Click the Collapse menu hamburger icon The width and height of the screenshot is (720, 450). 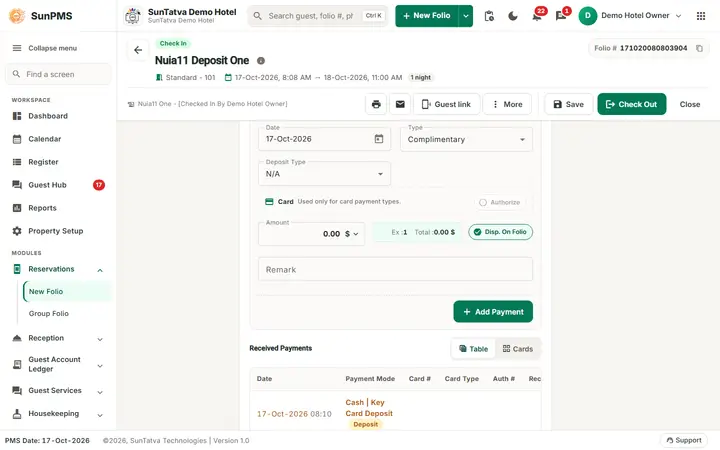(x=17, y=48)
